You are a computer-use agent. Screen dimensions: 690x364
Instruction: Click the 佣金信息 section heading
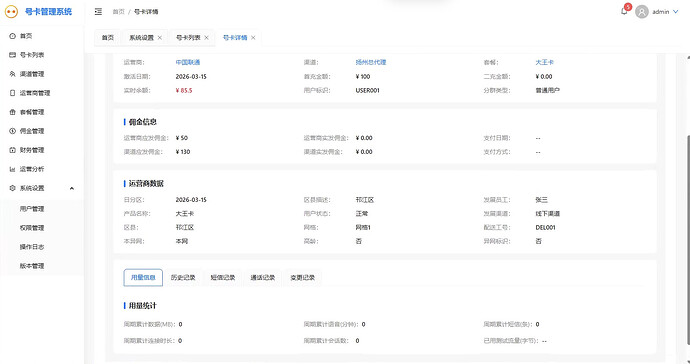143,122
